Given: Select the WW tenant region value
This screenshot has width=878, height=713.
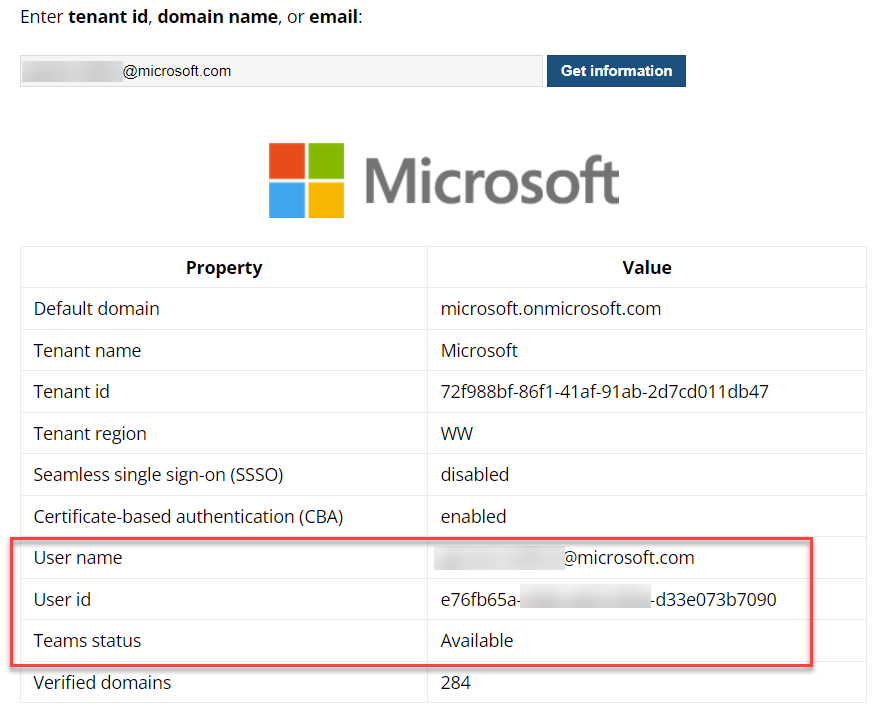Looking at the screenshot, I should (457, 434).
